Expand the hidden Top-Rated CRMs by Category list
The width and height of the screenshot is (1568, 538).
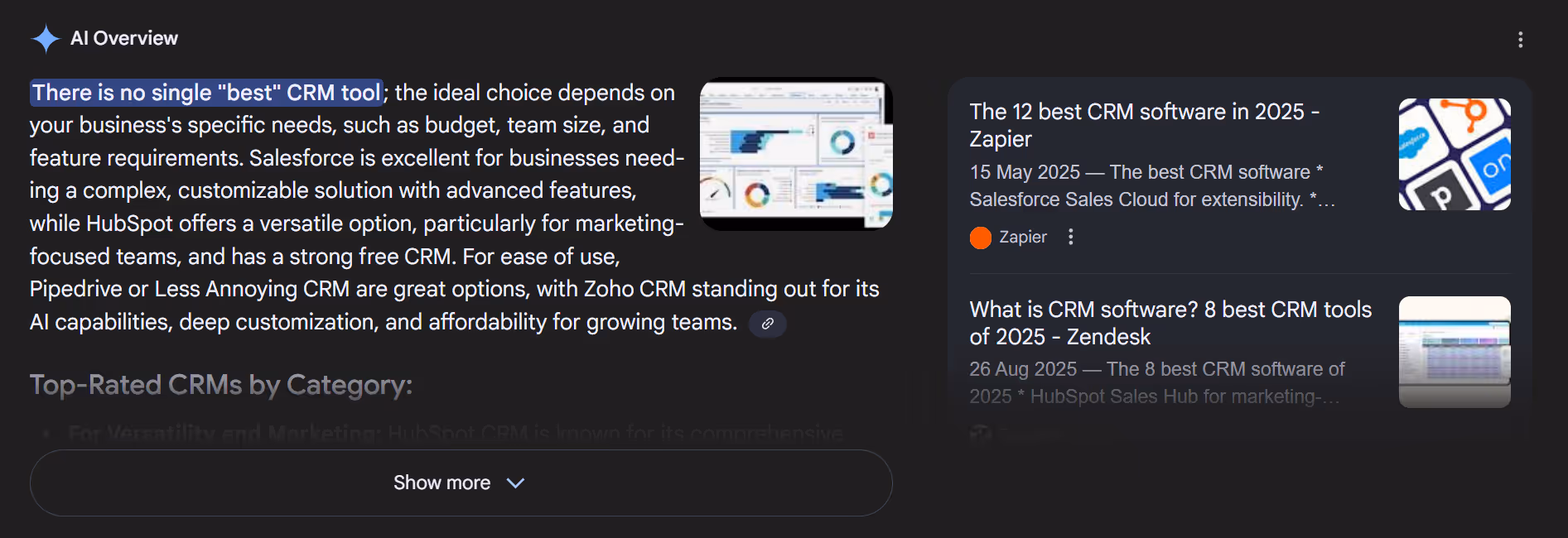pyautogui.click(x=461, y=483)
